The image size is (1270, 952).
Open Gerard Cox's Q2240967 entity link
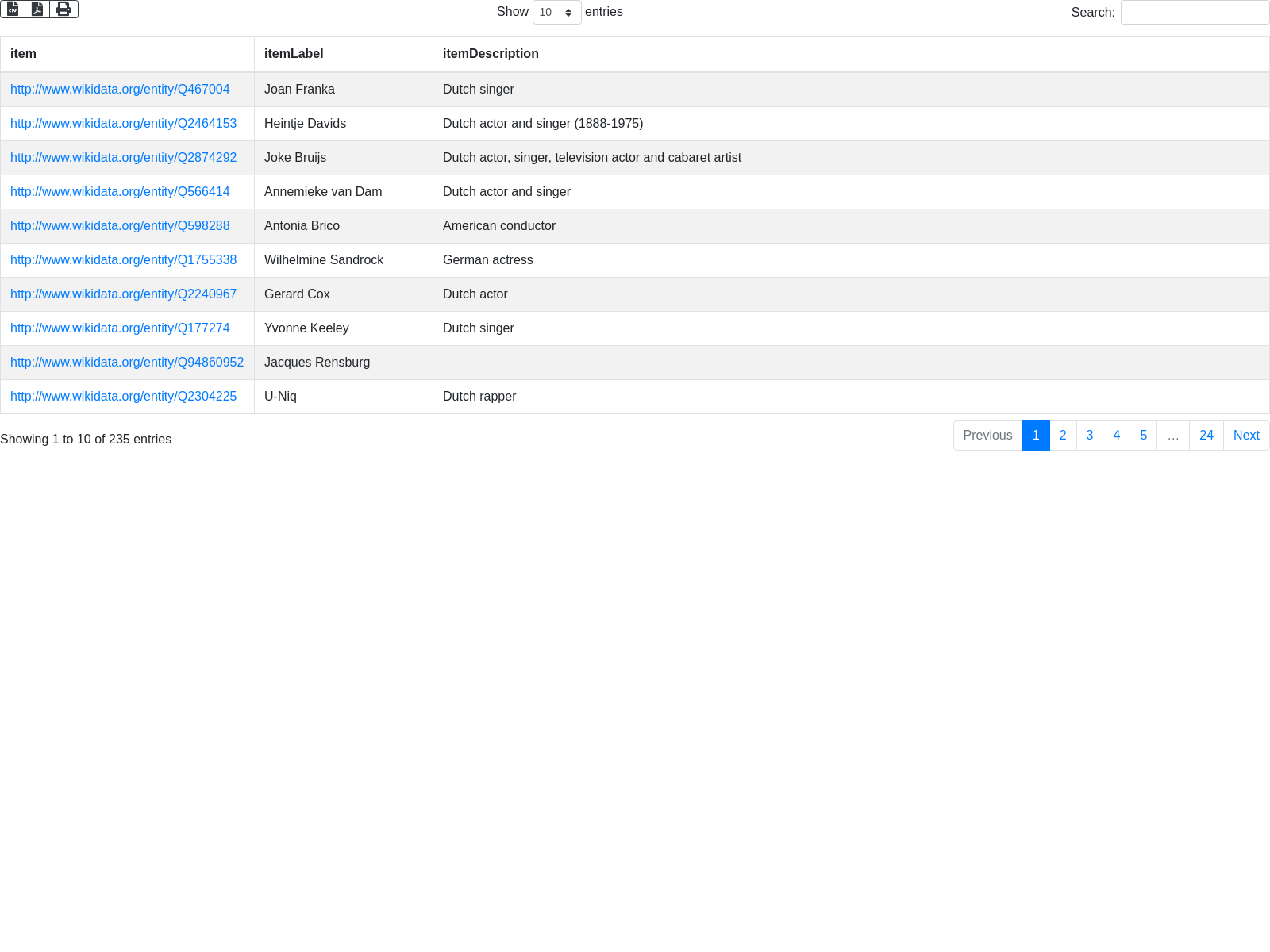point(123,294)
